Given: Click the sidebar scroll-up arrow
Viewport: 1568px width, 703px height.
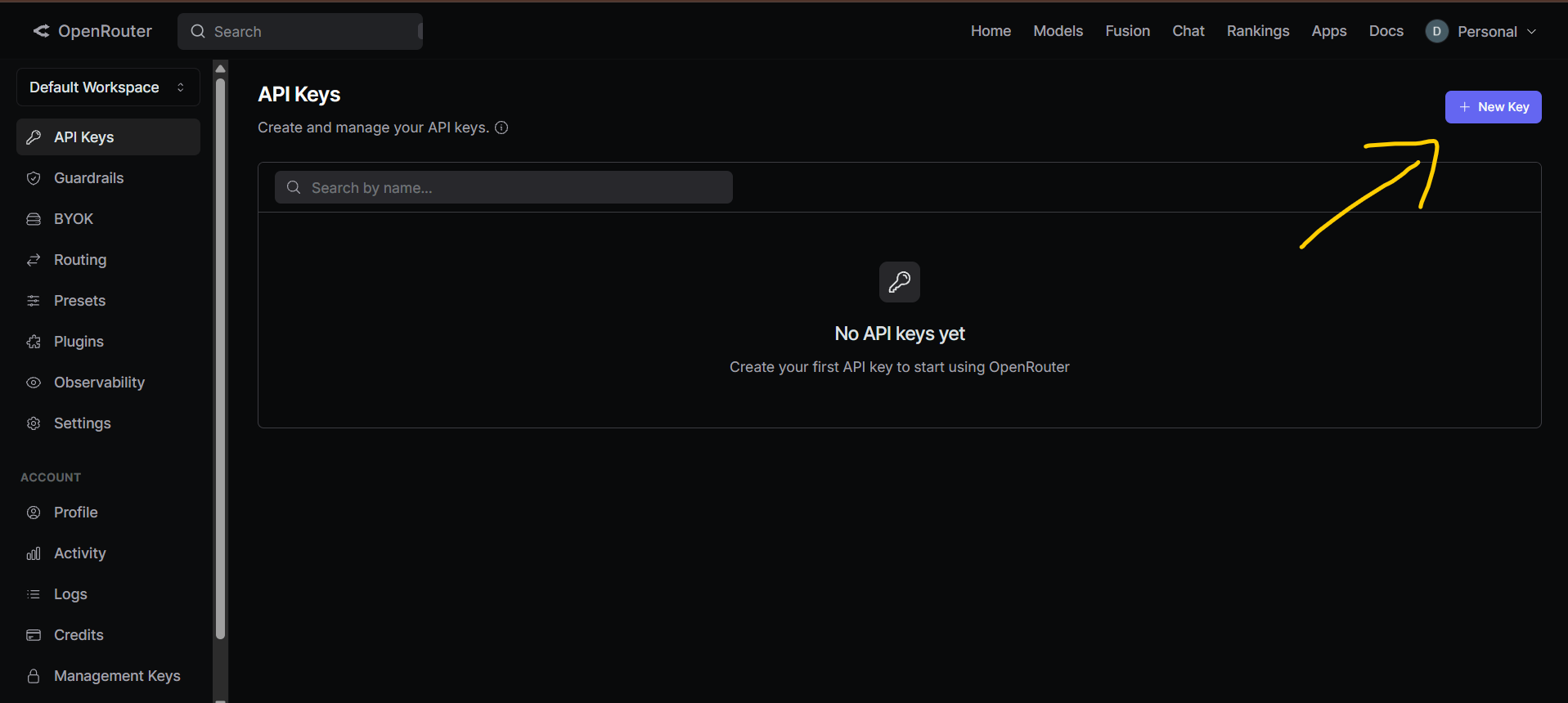Looking at the screenshot, I should pos(220,69).
